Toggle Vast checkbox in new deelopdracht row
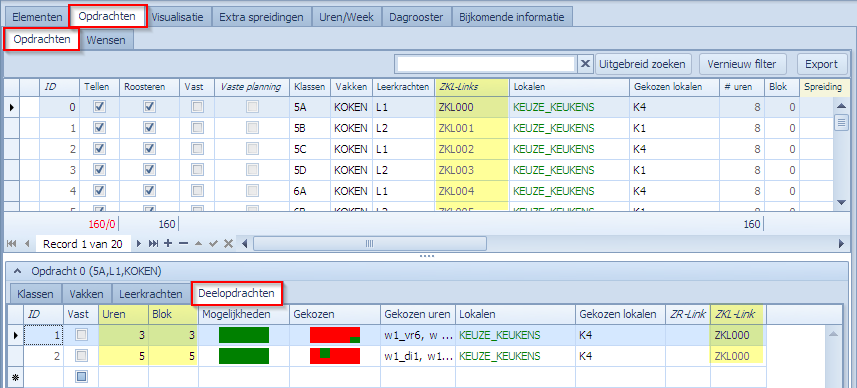The height and width of the screenshot is (388, 857). pos(81,376)
